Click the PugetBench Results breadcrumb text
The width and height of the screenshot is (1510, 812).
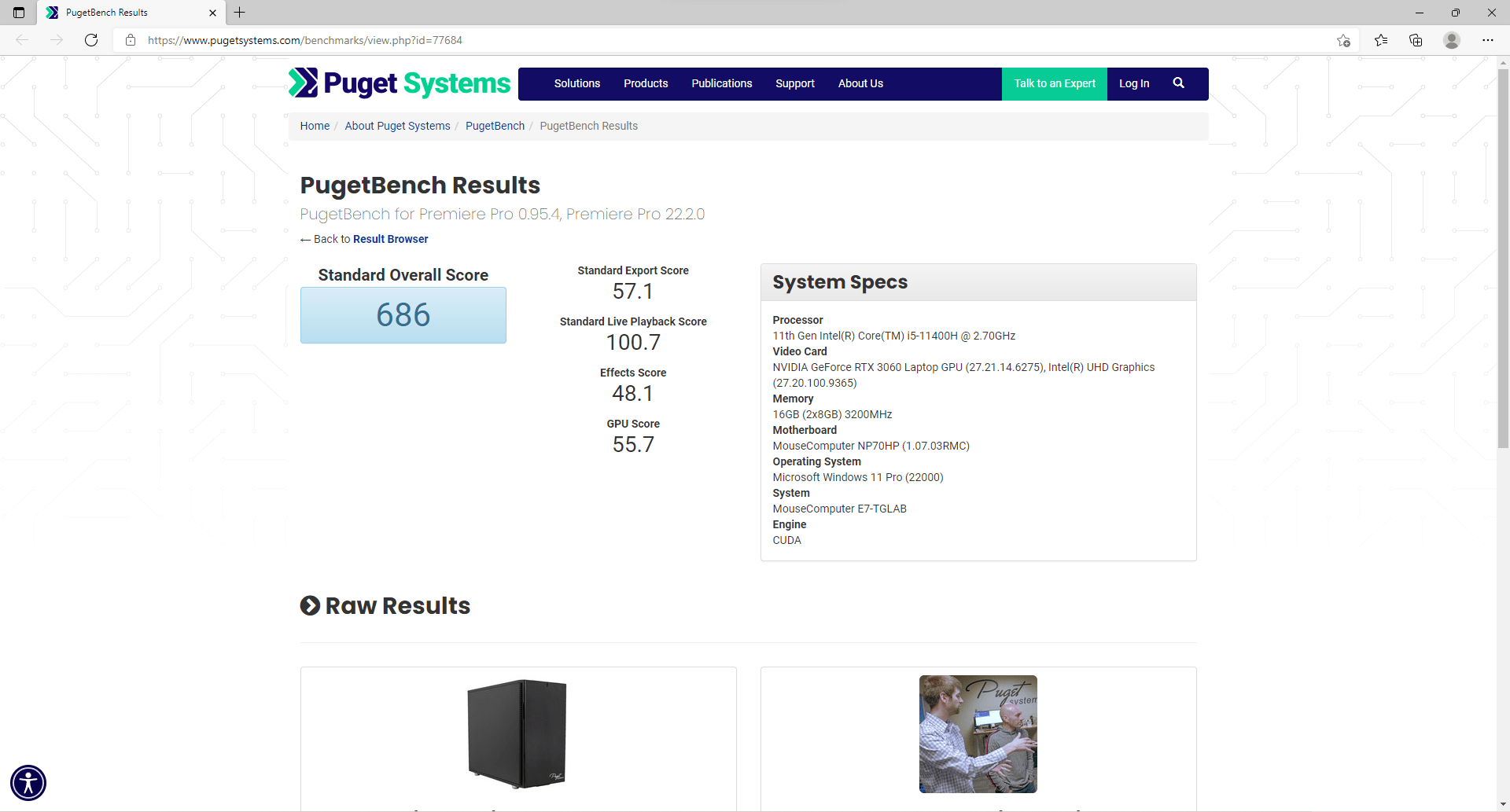588,126
